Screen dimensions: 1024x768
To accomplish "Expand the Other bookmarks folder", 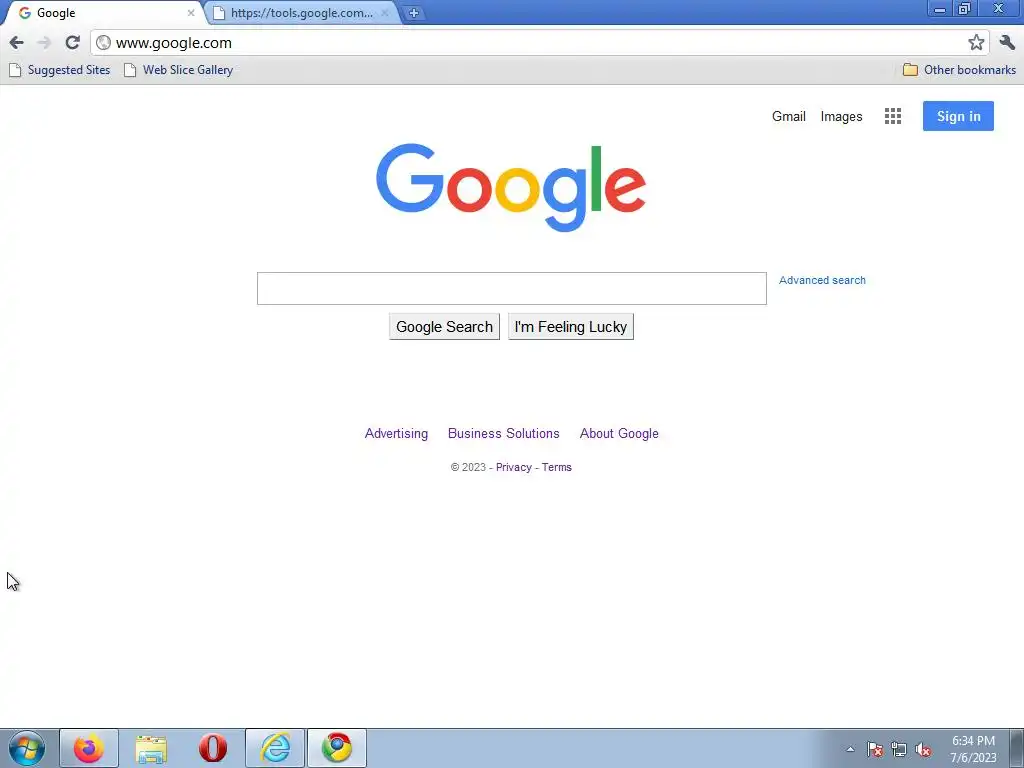I will pyautogui.click(x=959, y=70).
